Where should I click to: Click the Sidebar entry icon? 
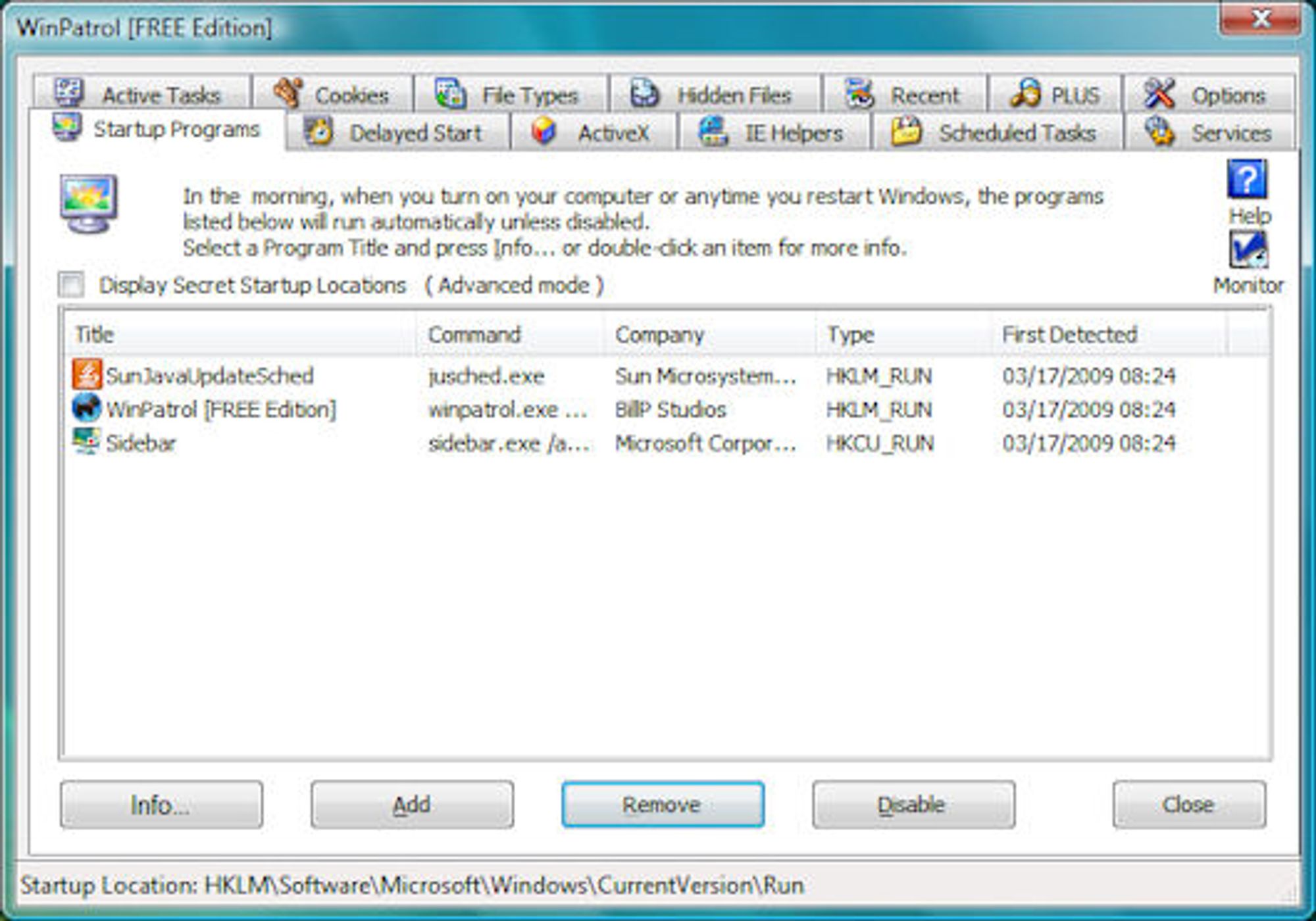coord(87,441)
